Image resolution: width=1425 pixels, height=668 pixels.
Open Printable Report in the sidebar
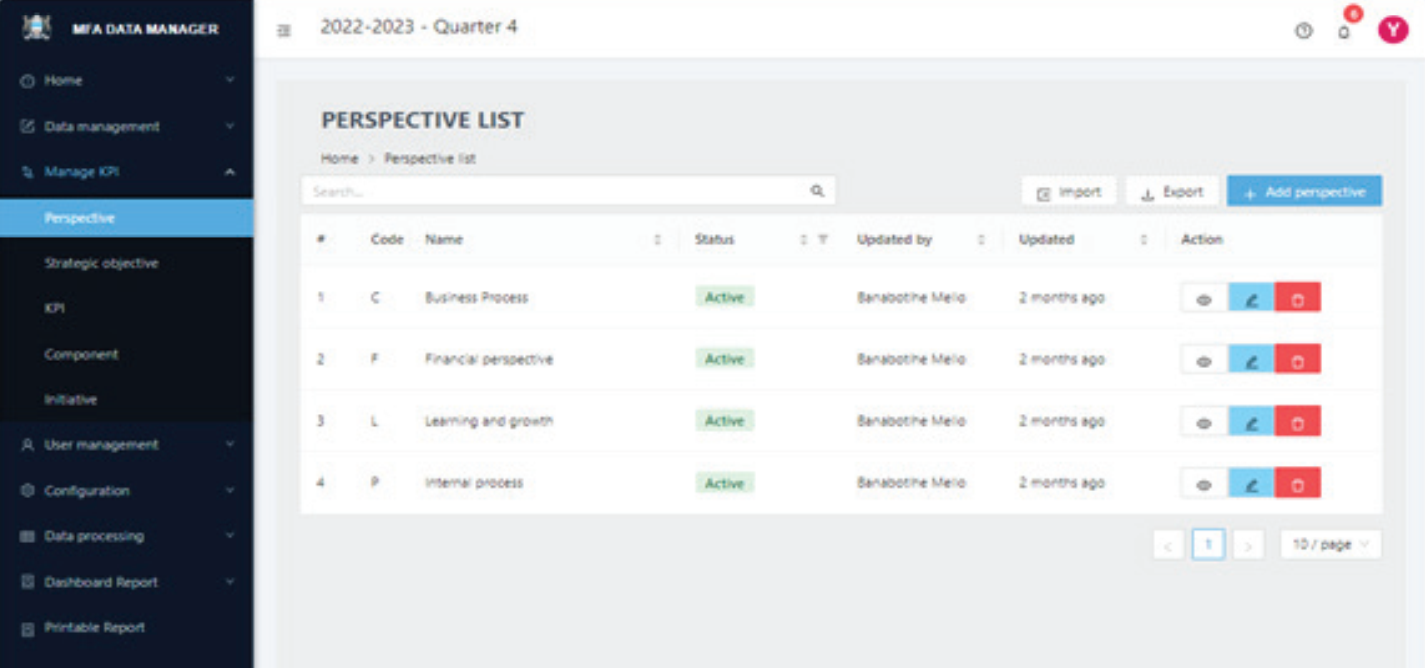point(127,628)
